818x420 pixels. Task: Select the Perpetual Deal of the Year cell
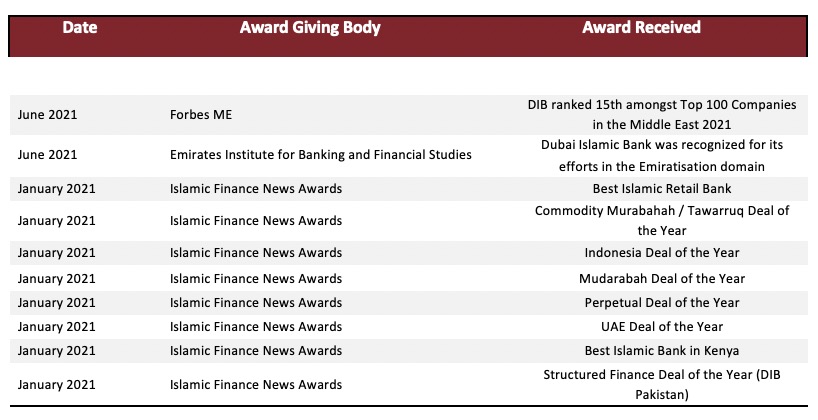661,303
